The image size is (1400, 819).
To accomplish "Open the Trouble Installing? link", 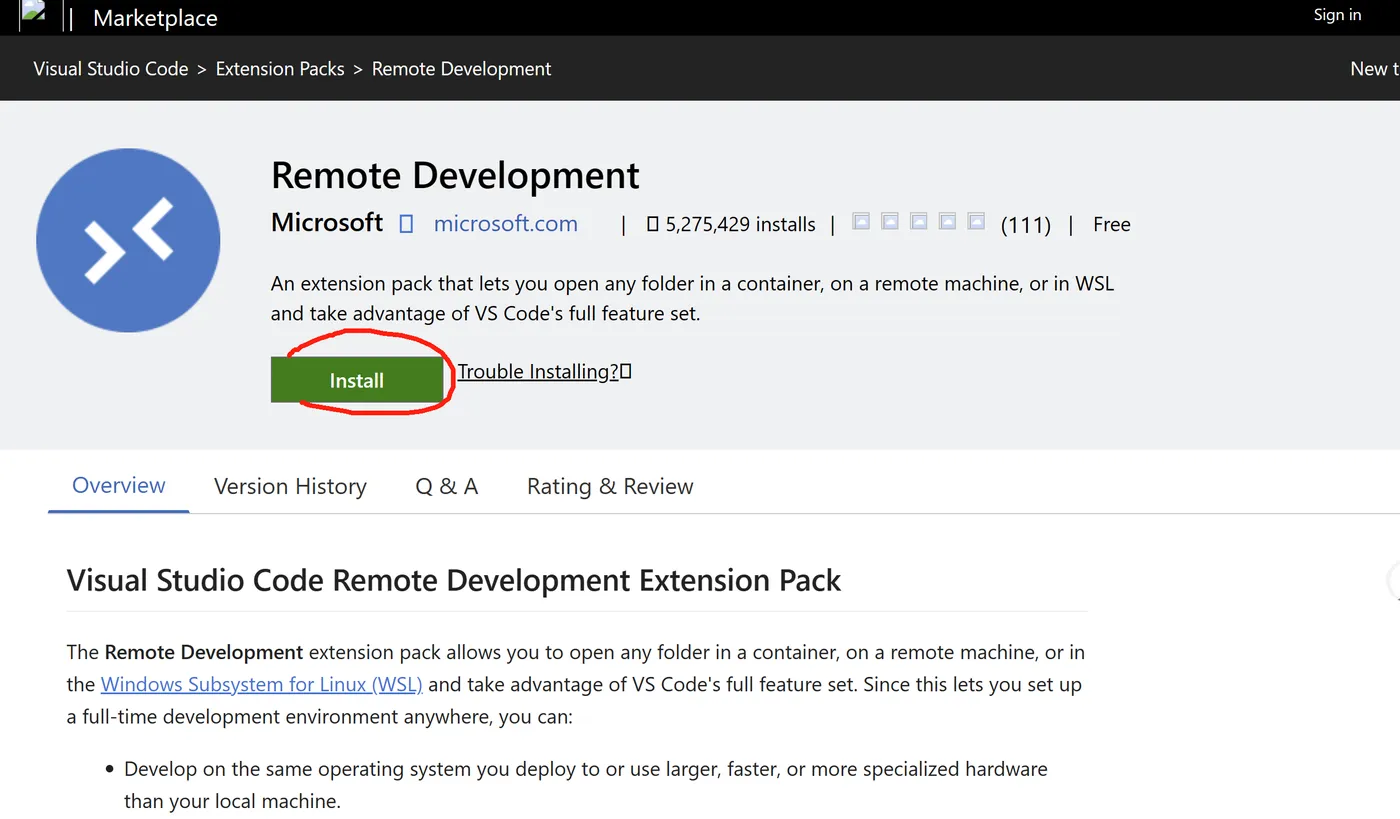I will point(538,372).
